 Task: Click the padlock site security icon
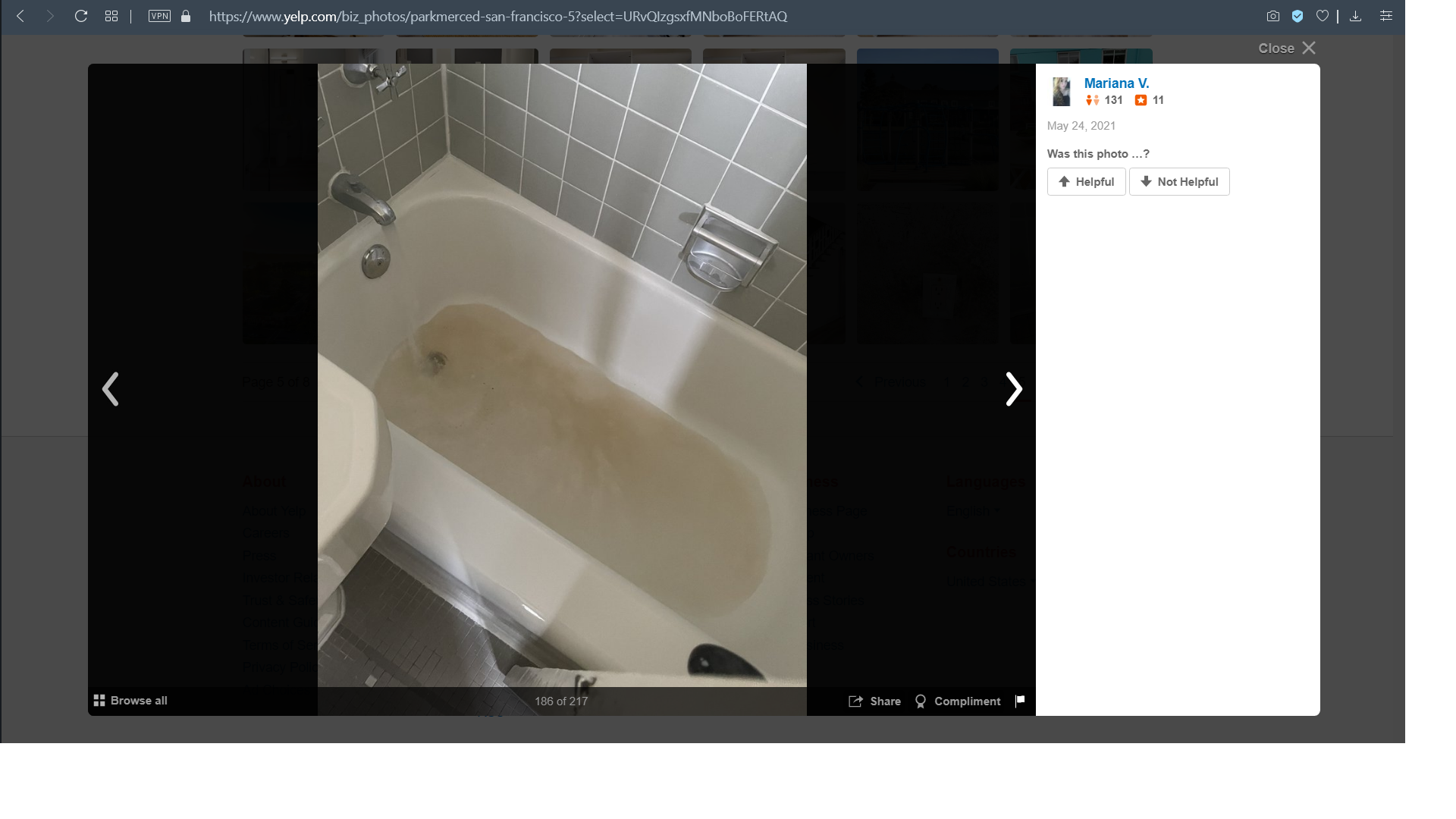(x=186, y=16)
